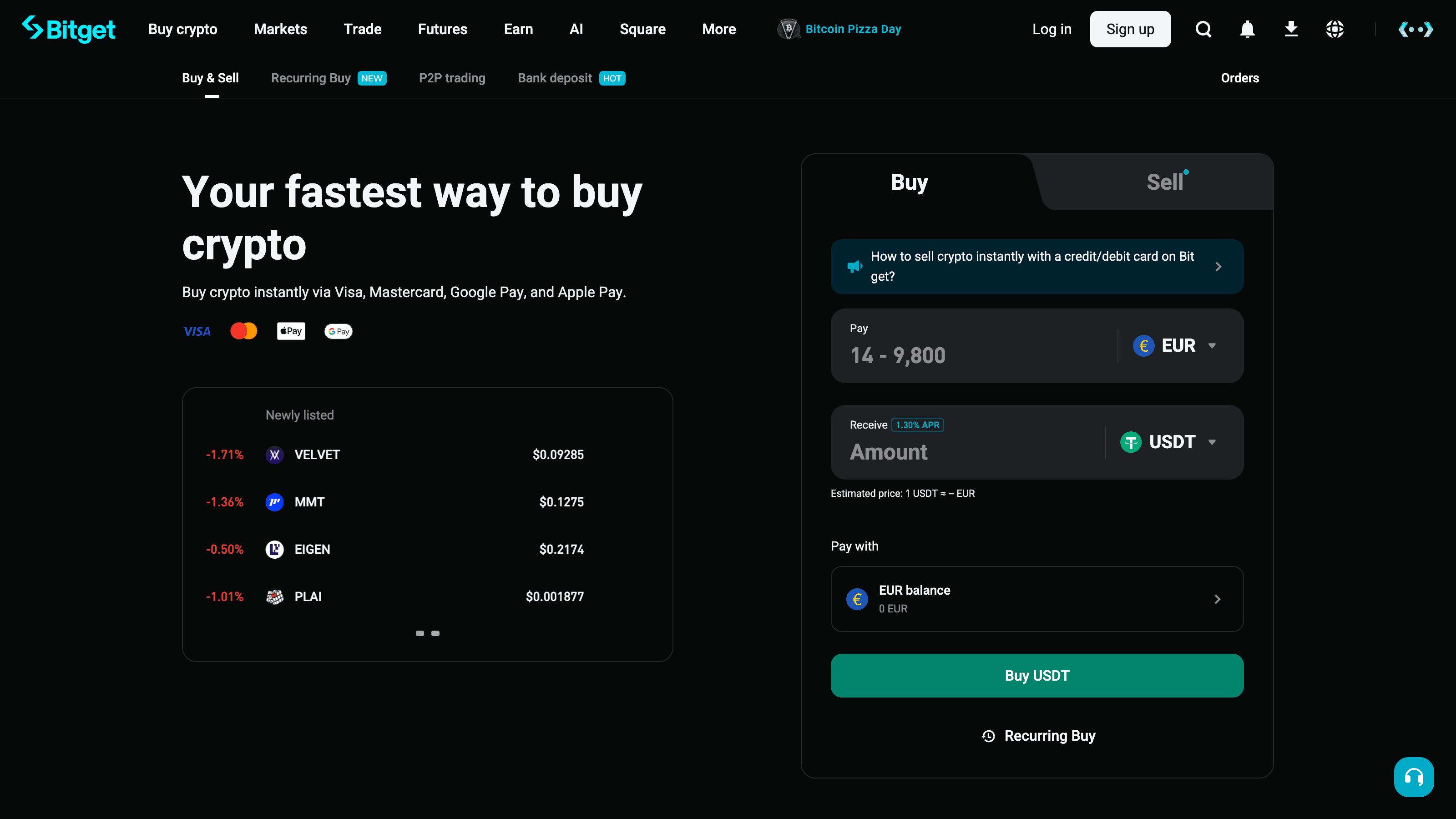Switch to the Buy & Sell tab
The image size is (1456, 819).
[x=210, y=78]
